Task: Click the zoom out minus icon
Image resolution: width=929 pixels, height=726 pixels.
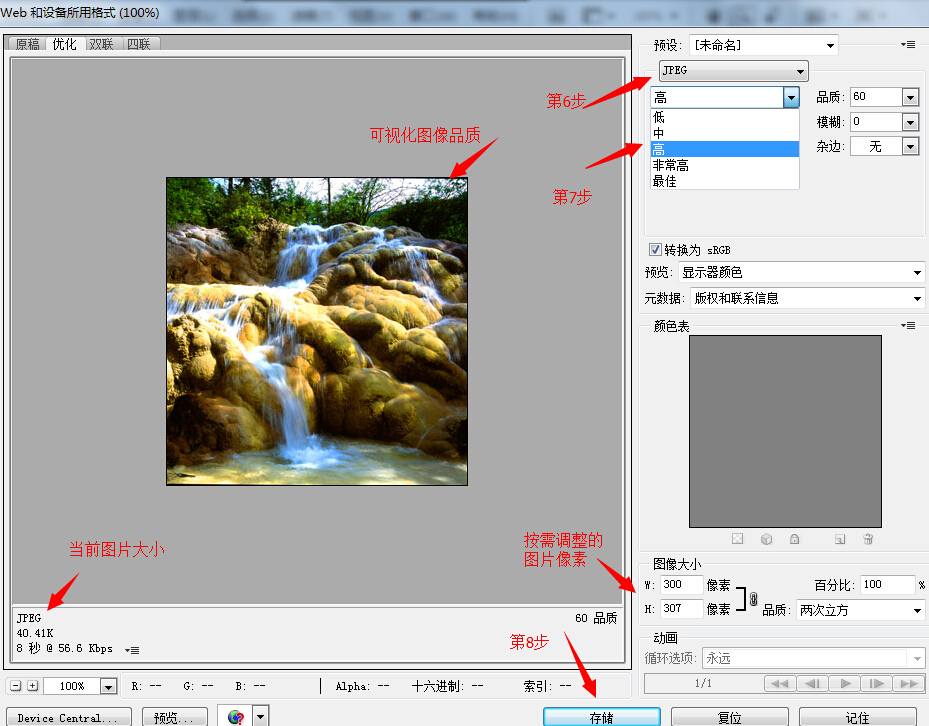Action: tap(15, 686)
